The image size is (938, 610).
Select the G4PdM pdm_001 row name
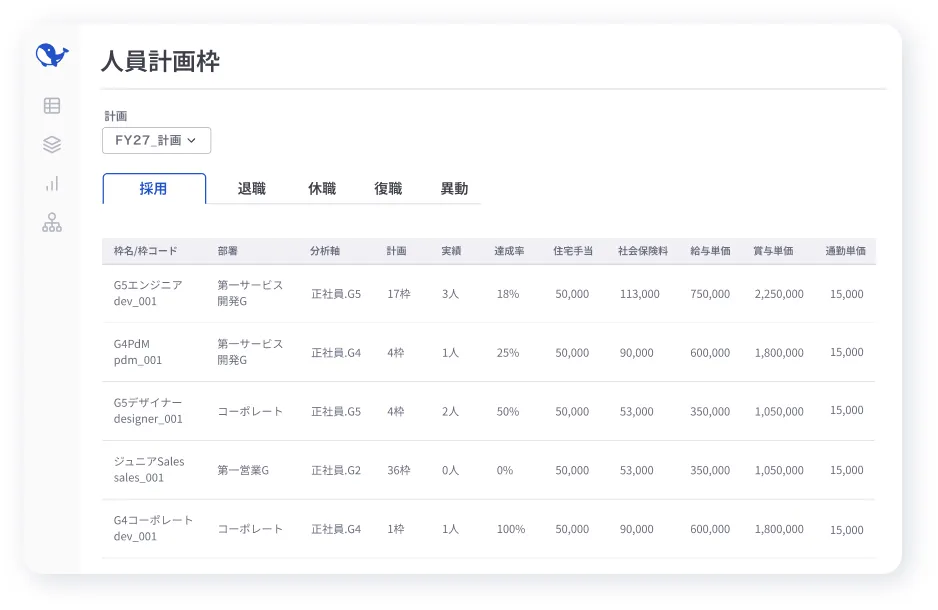(138, 352)
